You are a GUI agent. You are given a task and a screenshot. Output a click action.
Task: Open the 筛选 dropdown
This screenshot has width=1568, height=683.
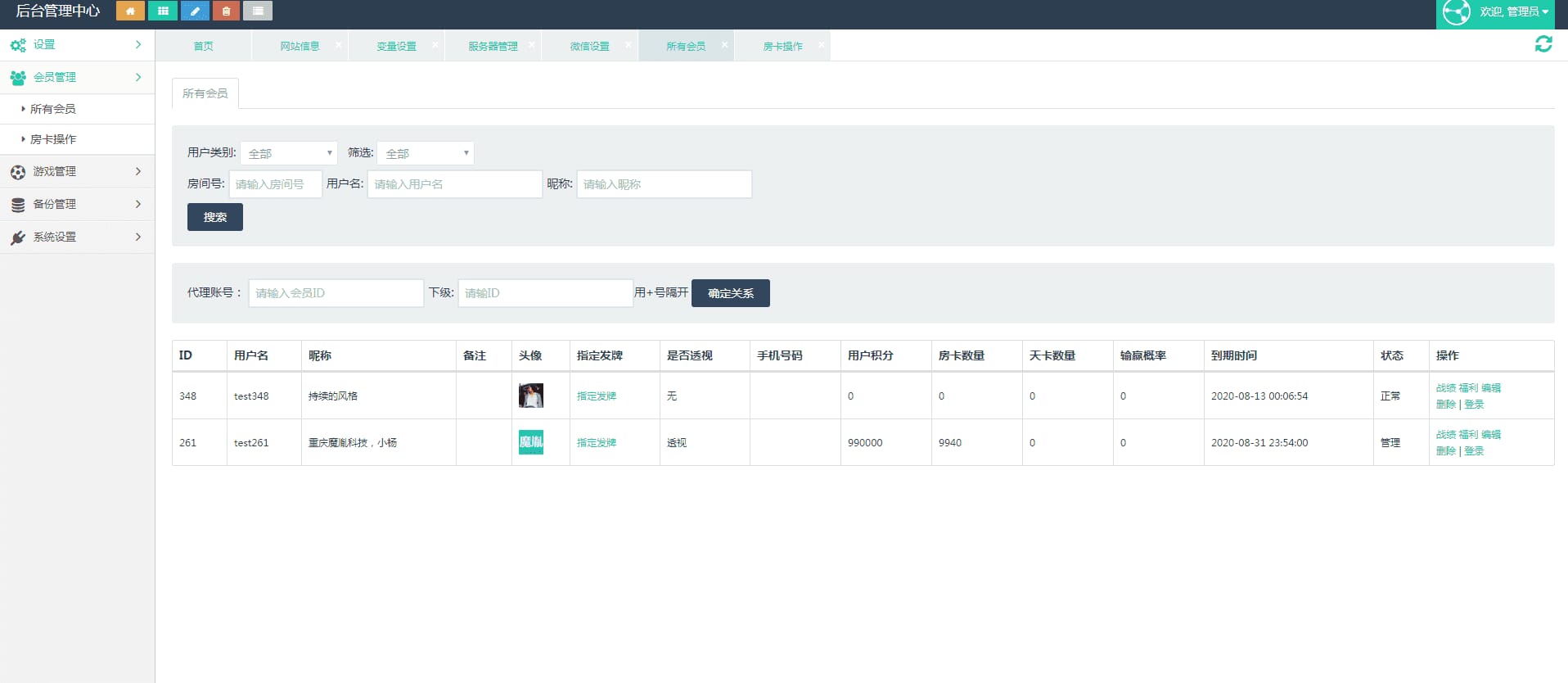pos(426,153)
